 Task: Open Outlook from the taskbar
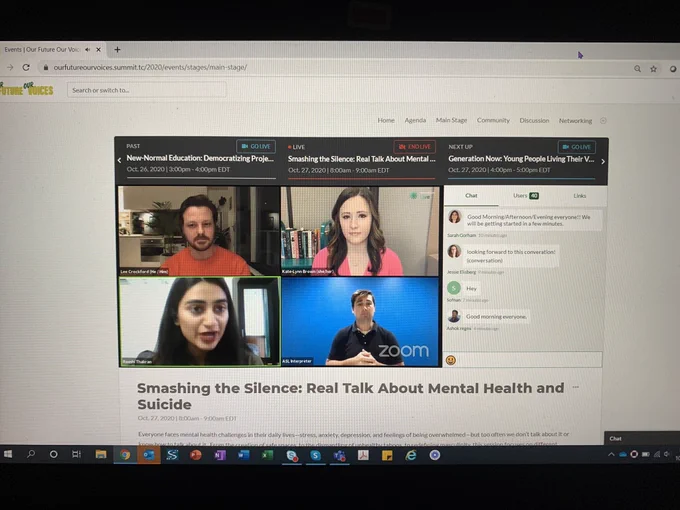[149, 455]
